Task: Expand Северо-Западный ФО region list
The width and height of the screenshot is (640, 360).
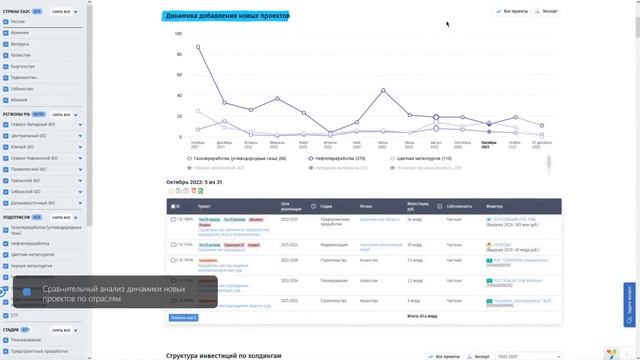Action: (80, 125)
